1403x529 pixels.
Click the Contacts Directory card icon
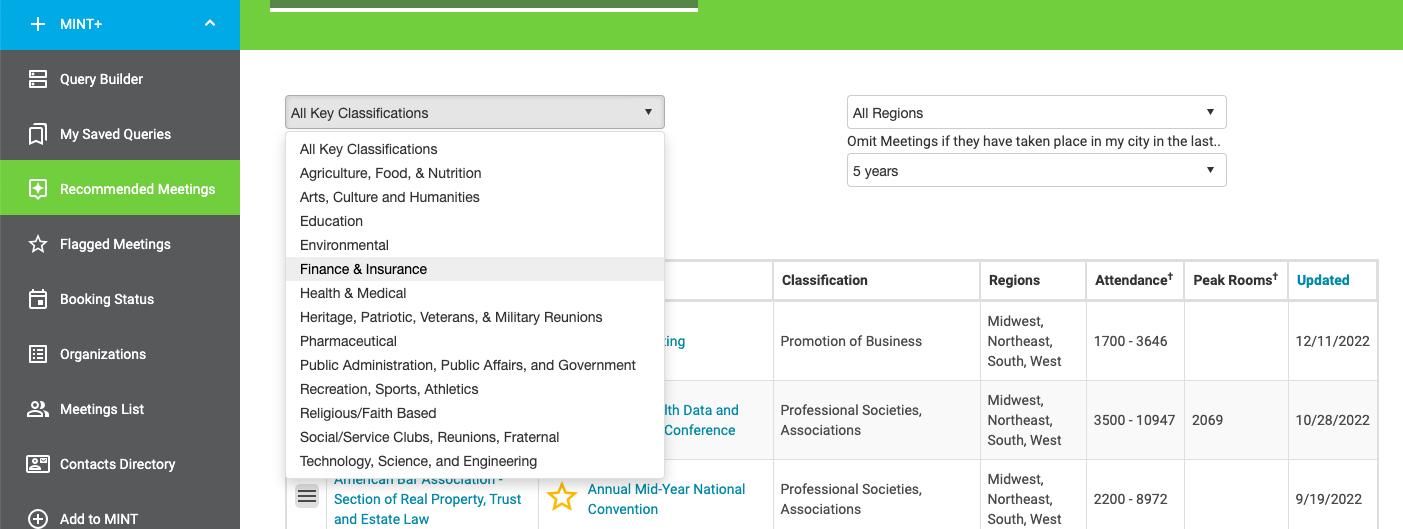click(x=38, y=464)
